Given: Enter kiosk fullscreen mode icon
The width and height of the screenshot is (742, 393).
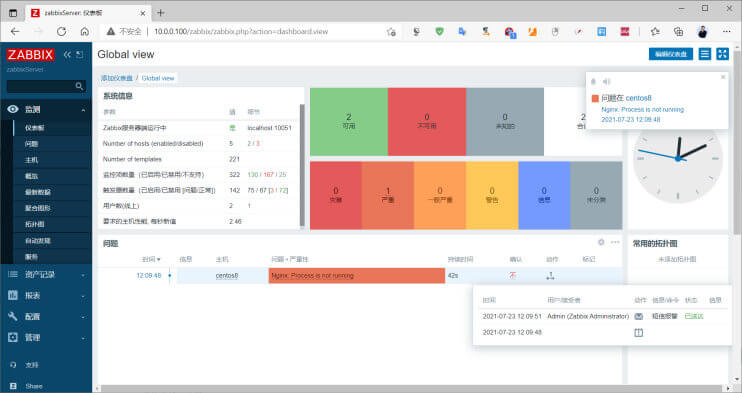Looking at the screenshot, I should pos(722,54).
